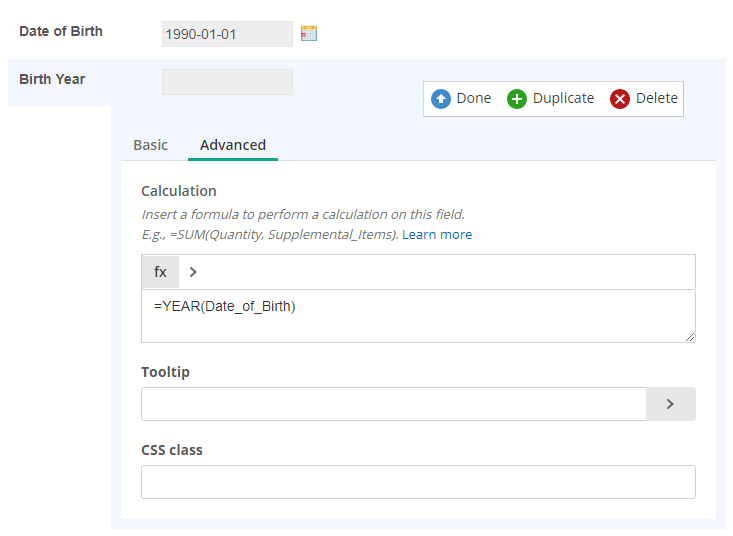Click the Done button label
Screen dimensions: 733x536
point(474,98)
